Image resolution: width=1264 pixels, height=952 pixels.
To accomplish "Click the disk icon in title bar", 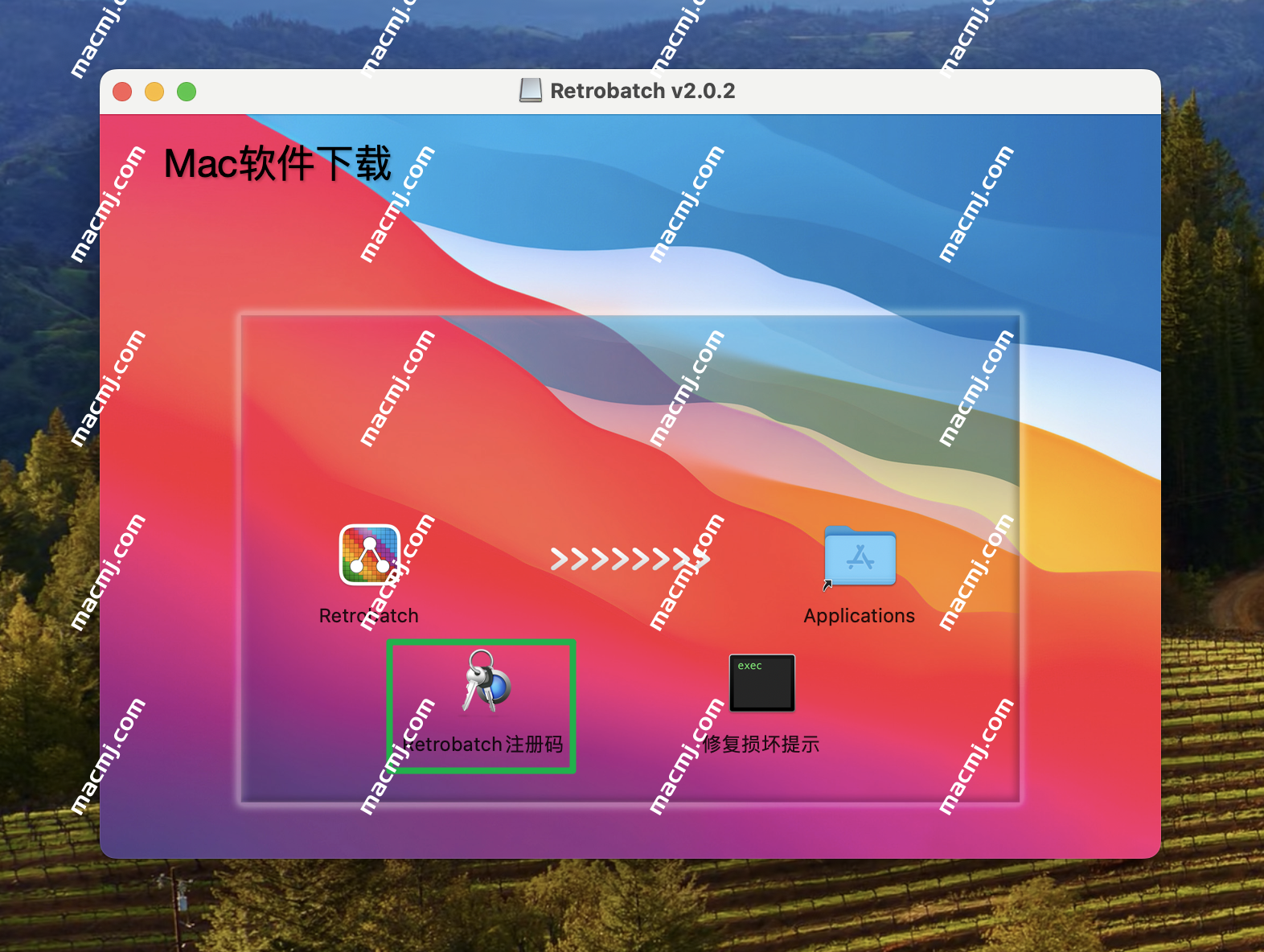I will [531, 91].
